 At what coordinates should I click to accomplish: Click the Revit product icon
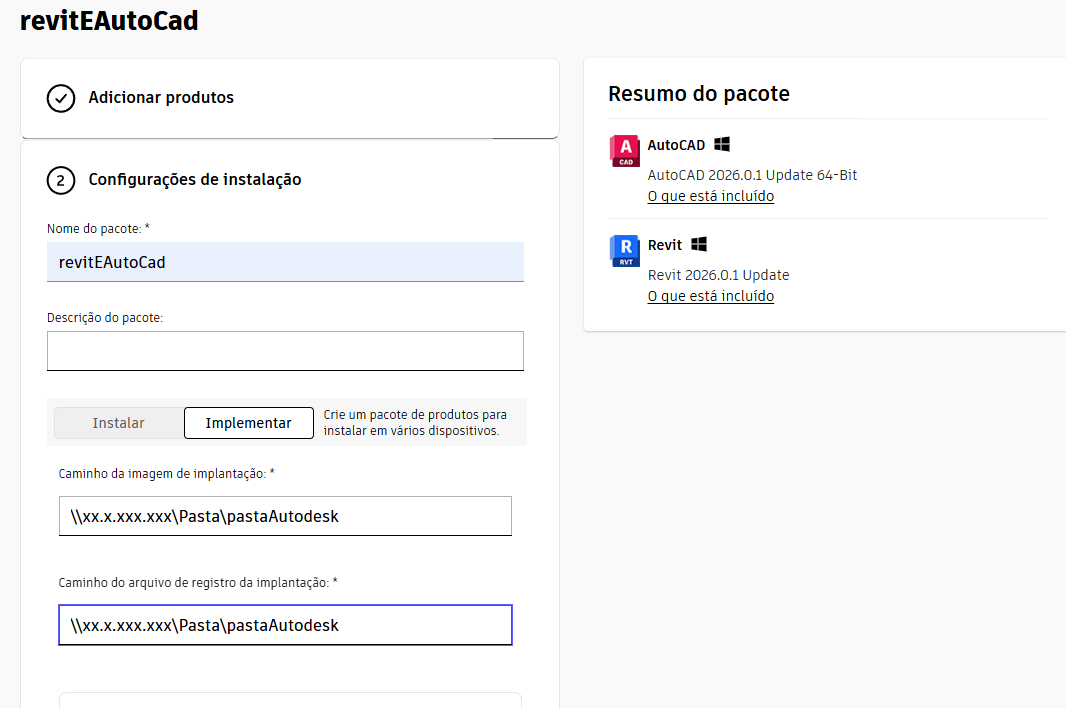(x=624, y=251)
